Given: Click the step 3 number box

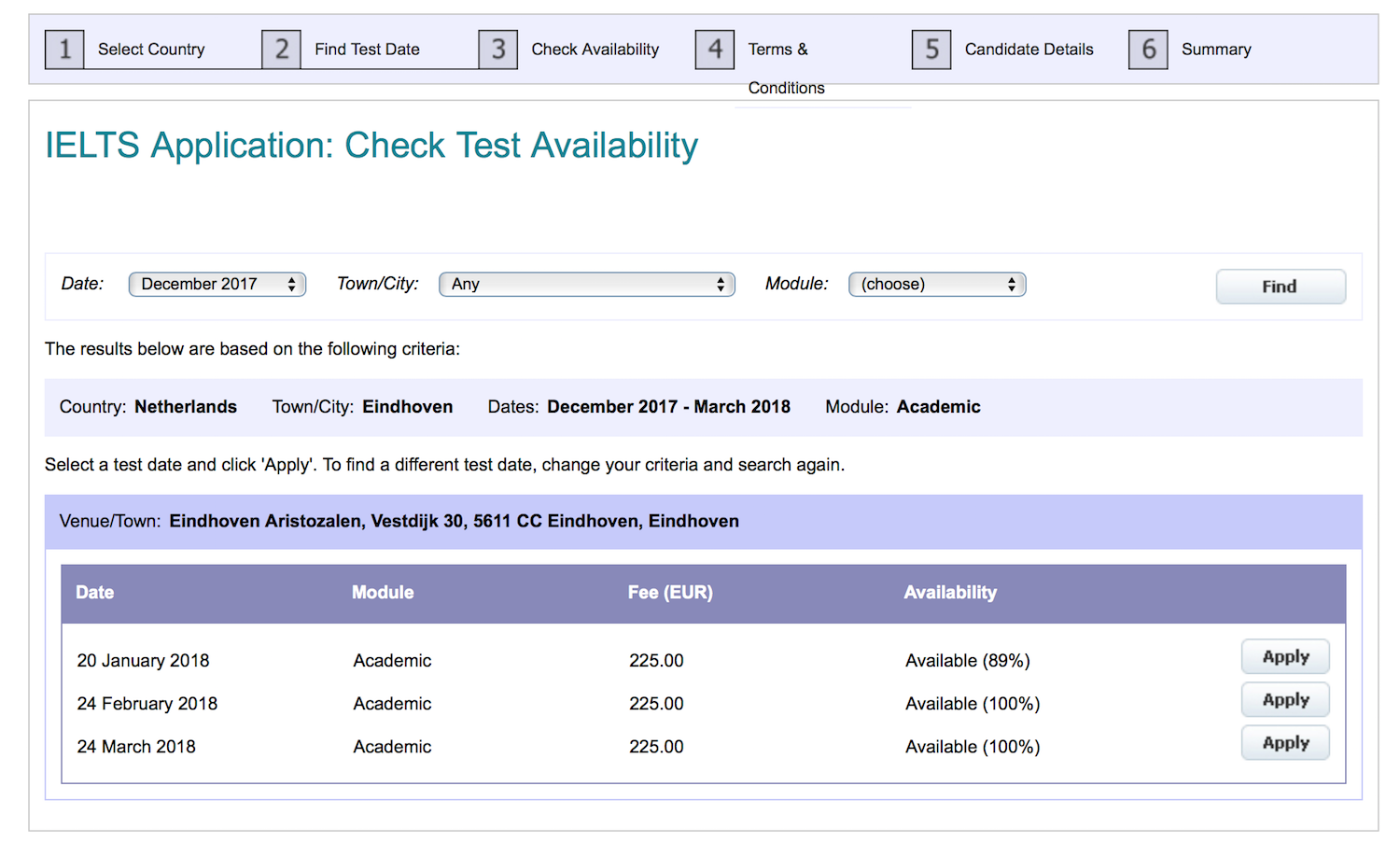Looking at the screenshot, I should pos(498,49).
